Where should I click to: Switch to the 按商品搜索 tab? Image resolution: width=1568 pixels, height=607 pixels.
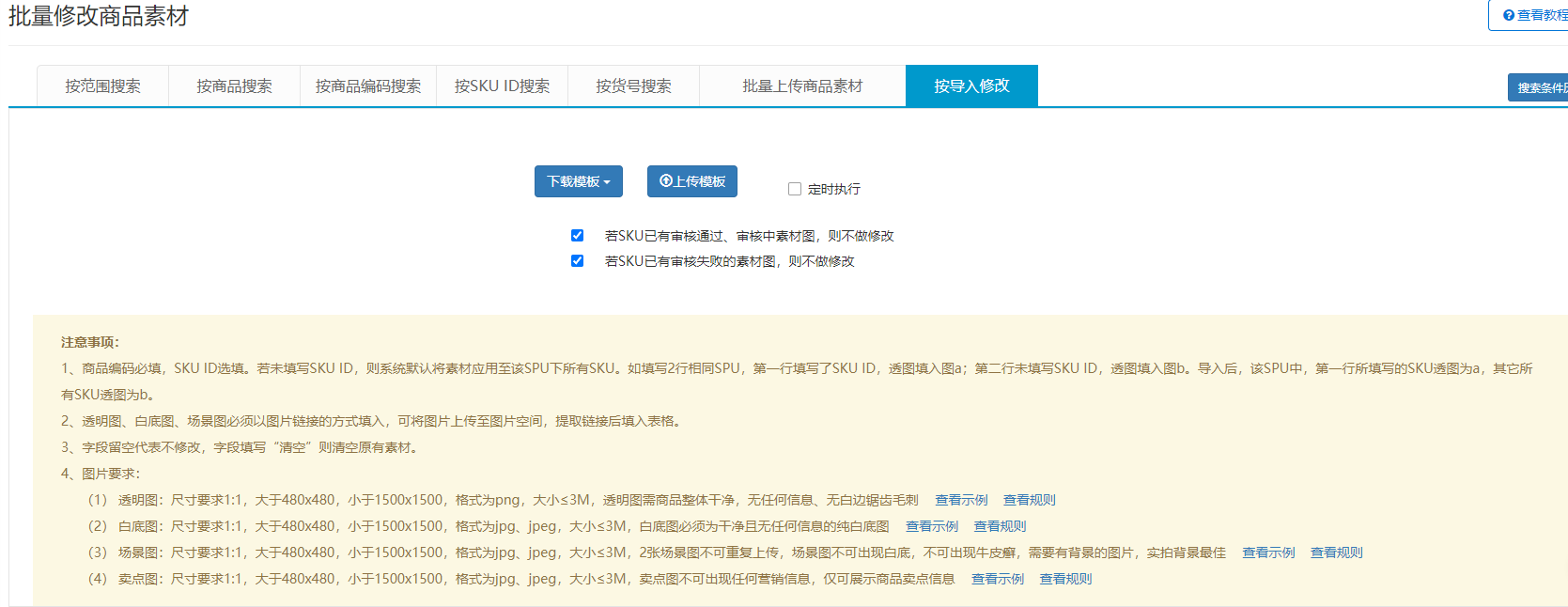tap(234, 86)
